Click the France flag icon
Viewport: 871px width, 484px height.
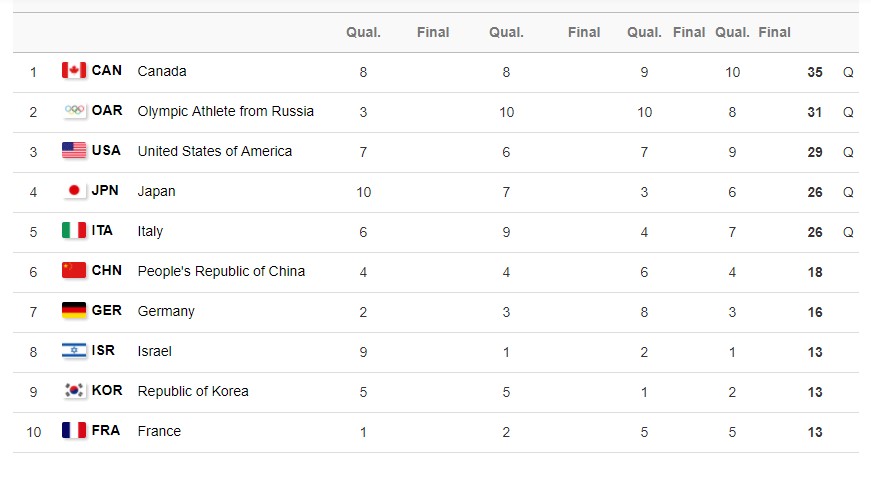click(x=74, y=430)
